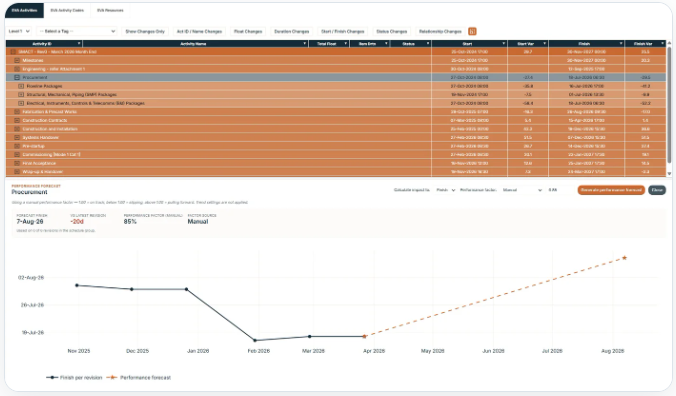Expand Structural, Mechanical, Piping Packages row
Screen dimensions: 676x396
click(21, 95)
